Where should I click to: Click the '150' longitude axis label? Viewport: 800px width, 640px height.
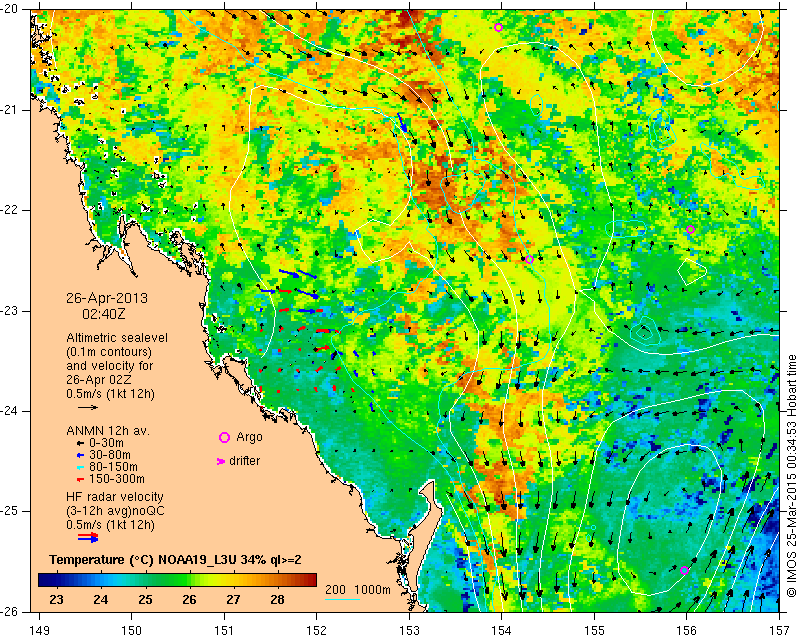tap(132, 630)
